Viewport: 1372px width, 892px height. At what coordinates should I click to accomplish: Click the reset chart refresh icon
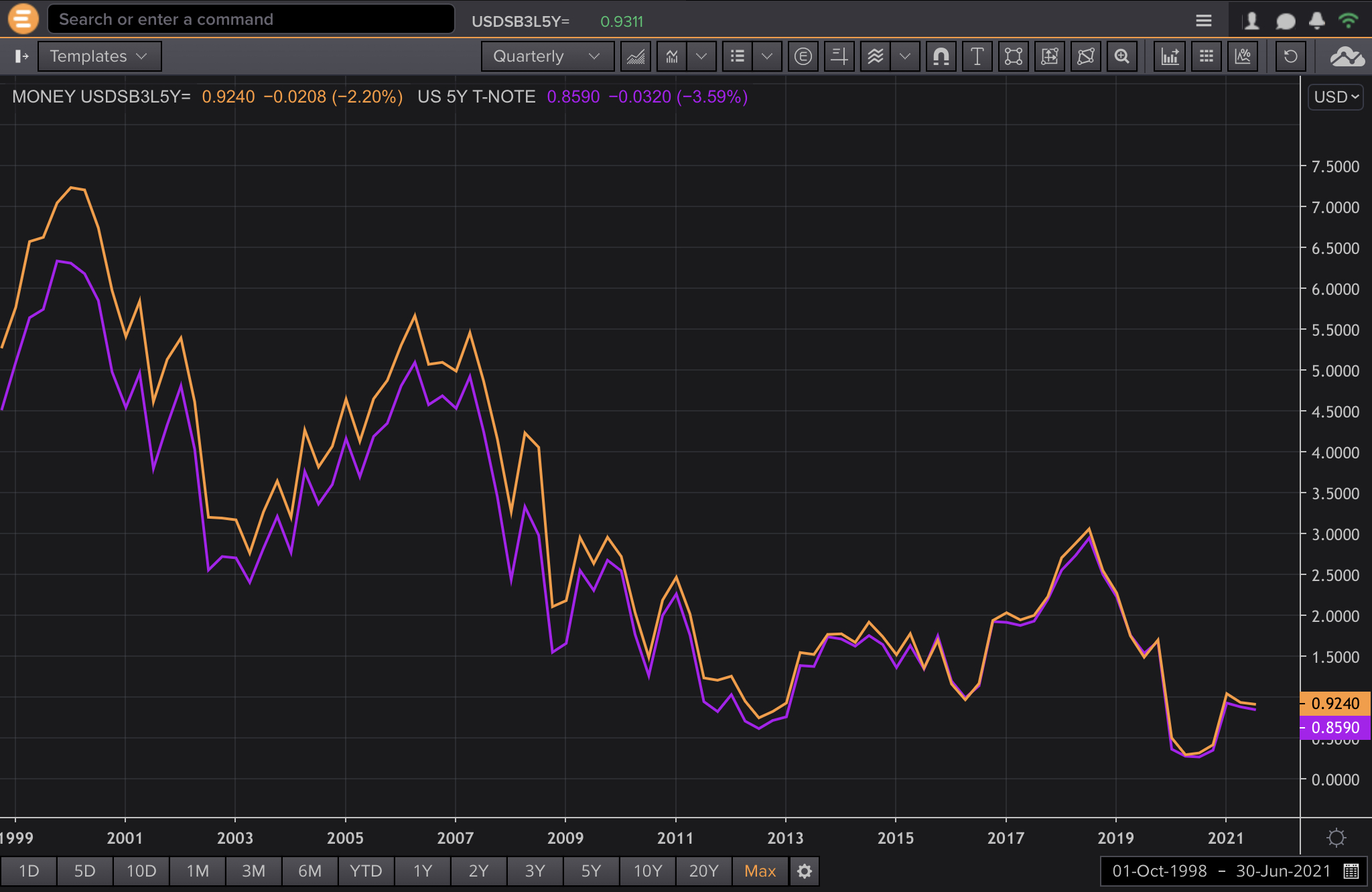tap(1290, 56)
